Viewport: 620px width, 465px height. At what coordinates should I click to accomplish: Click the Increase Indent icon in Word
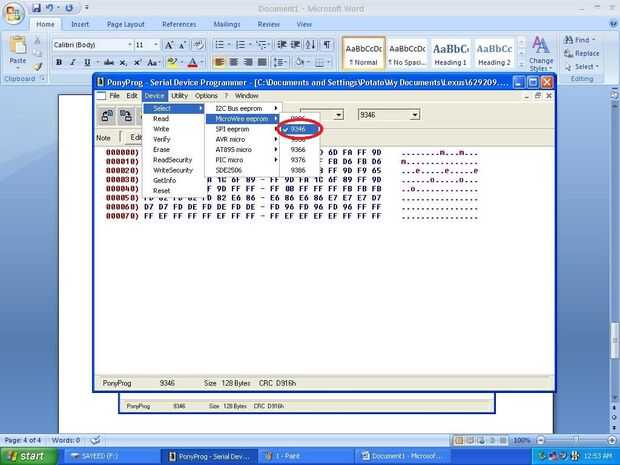295,45
